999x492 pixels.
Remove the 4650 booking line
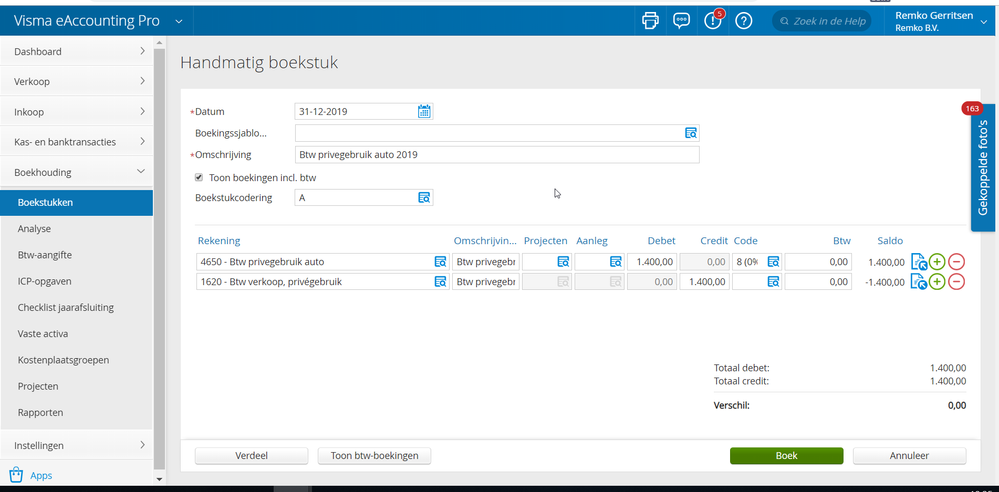pos(956,261)
